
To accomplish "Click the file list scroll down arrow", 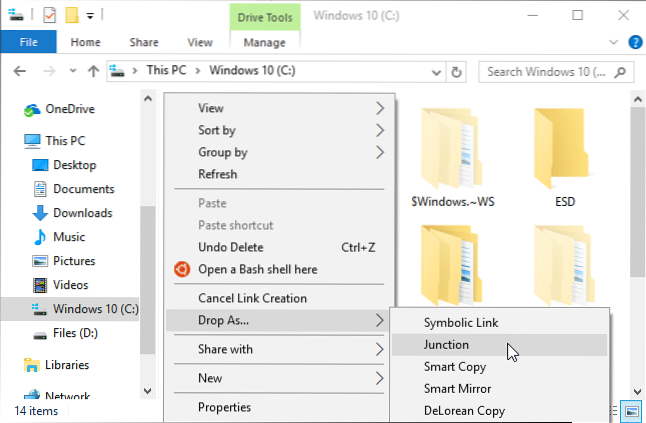I will click(638, 391).
